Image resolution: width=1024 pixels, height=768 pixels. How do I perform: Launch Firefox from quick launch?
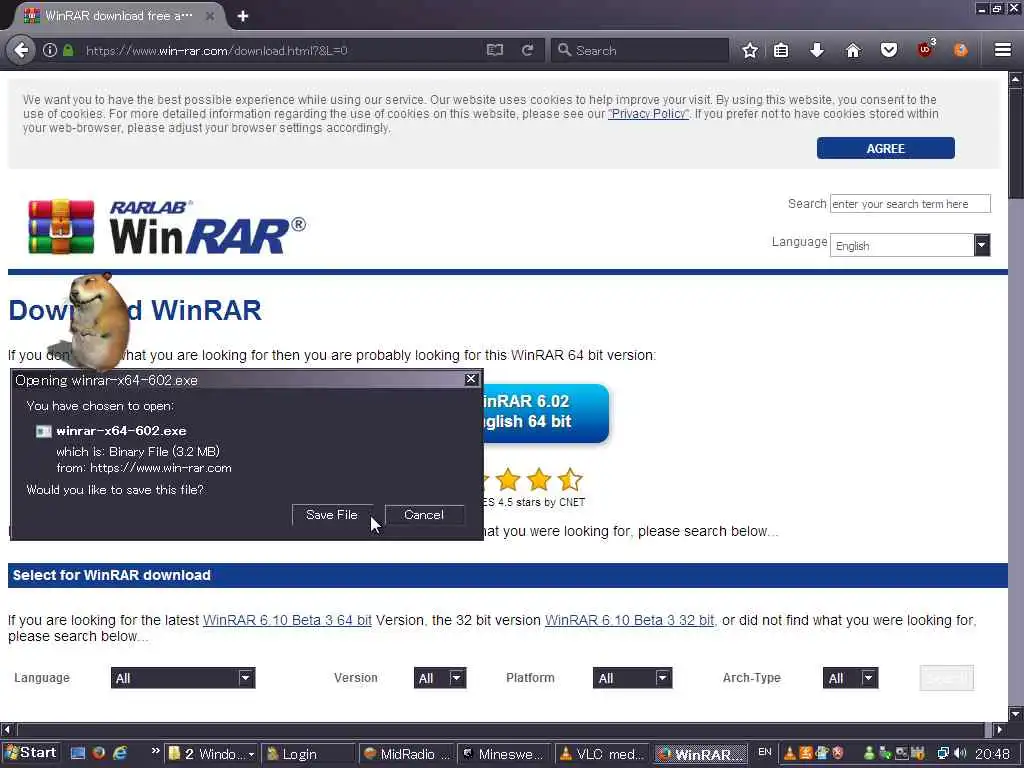pos(99,753)
